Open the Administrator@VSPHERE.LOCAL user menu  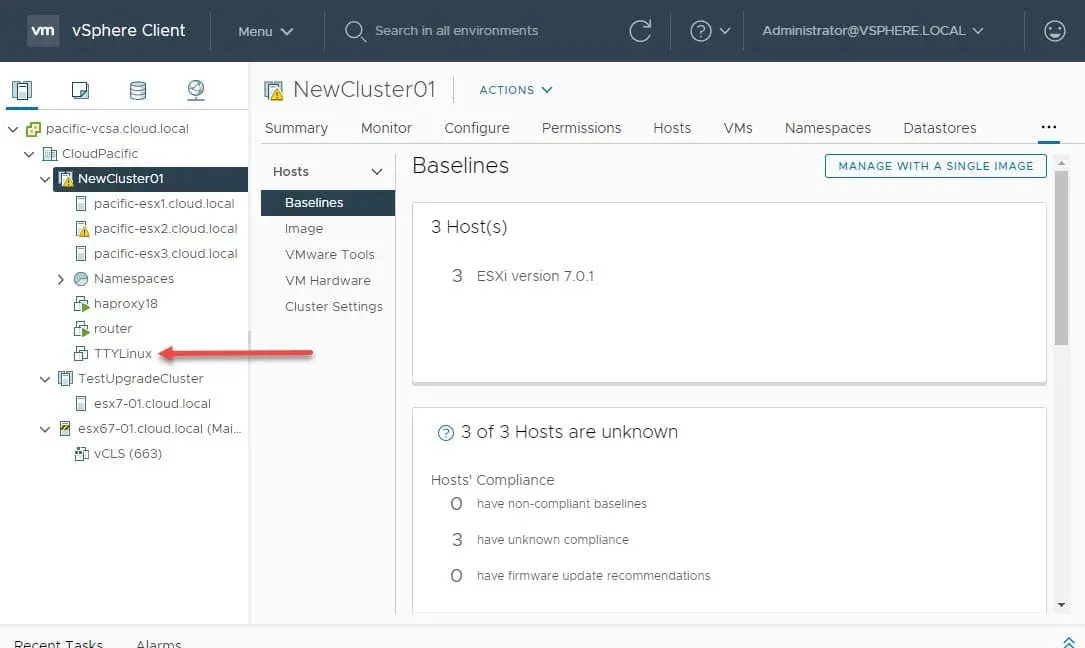[872, 31]
